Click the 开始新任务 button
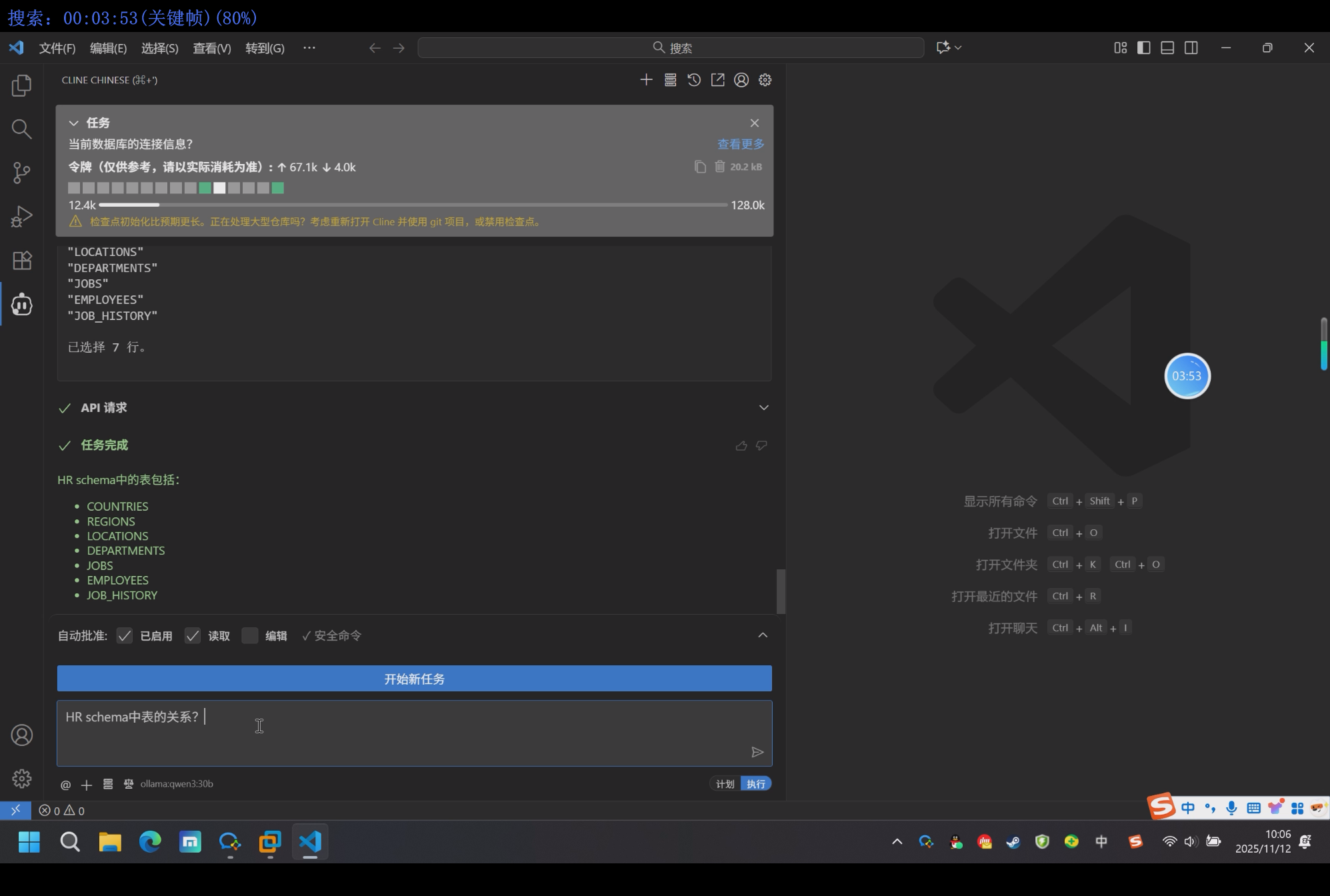This screenshot has height=896, width=1330. click(414, 679)
